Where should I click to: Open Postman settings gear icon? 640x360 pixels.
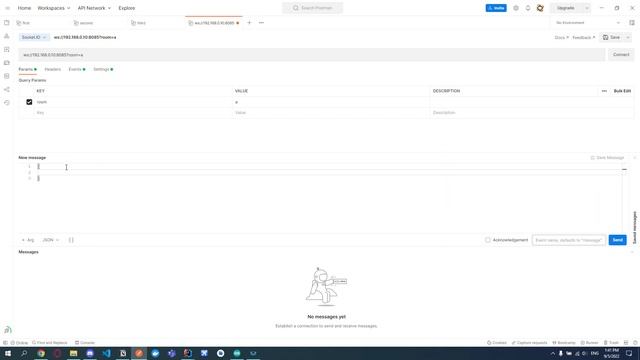(x=516, y=8)
